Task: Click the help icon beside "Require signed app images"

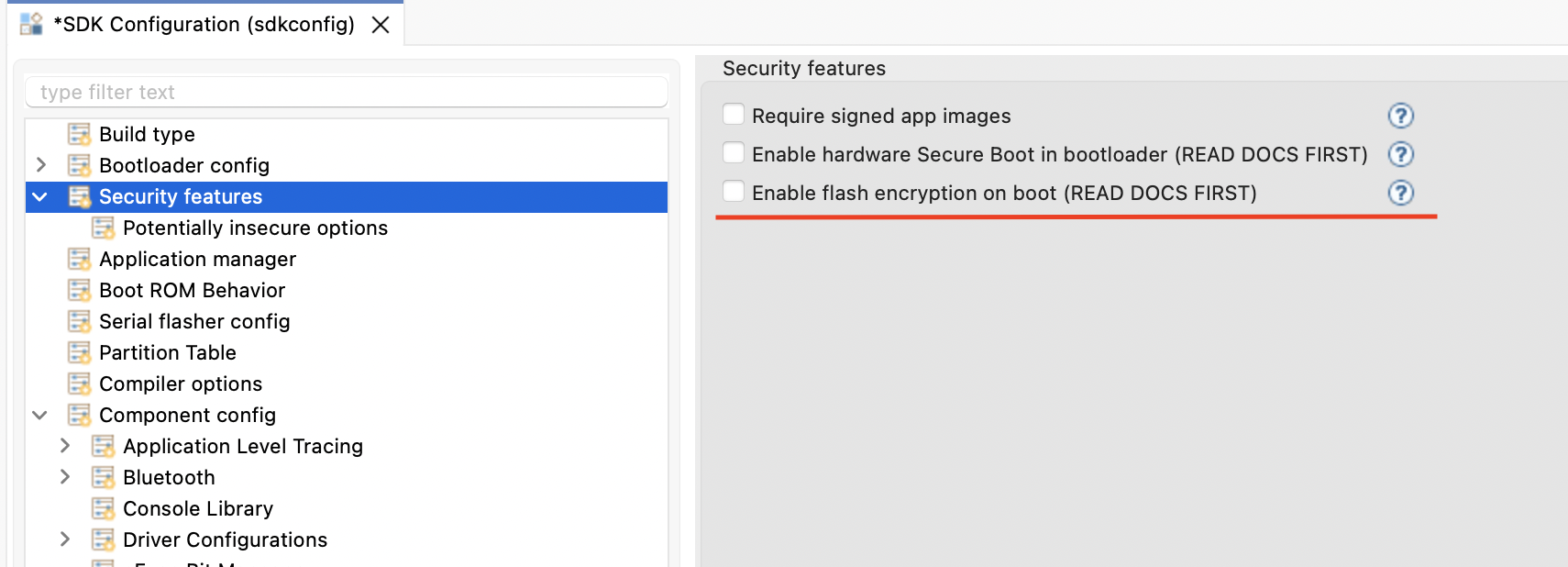Action: point(1401,116)
